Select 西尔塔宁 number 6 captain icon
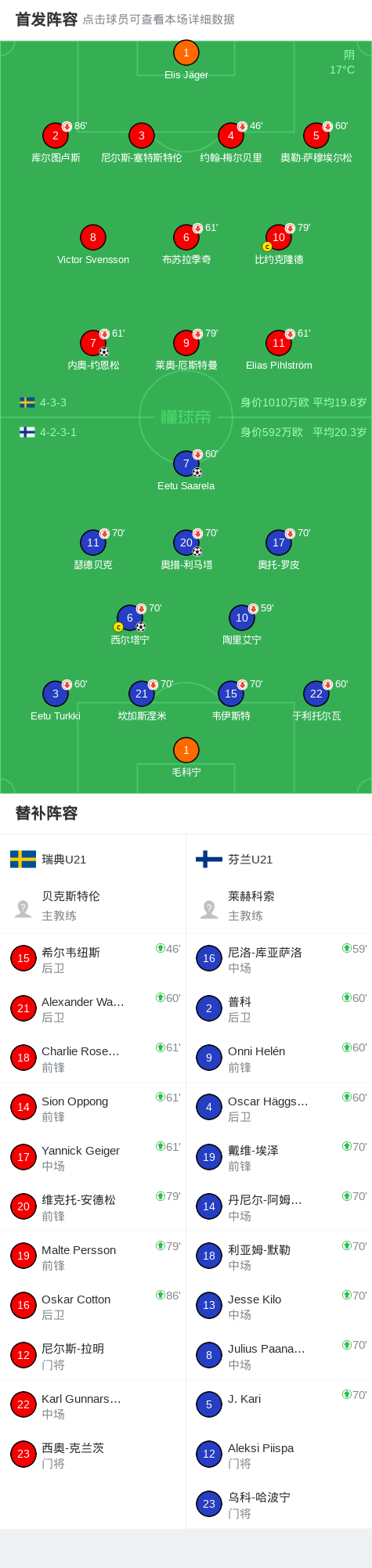The height and width of the screenshot is (1568, 372). pyautogui.click(x=129, y=618)
